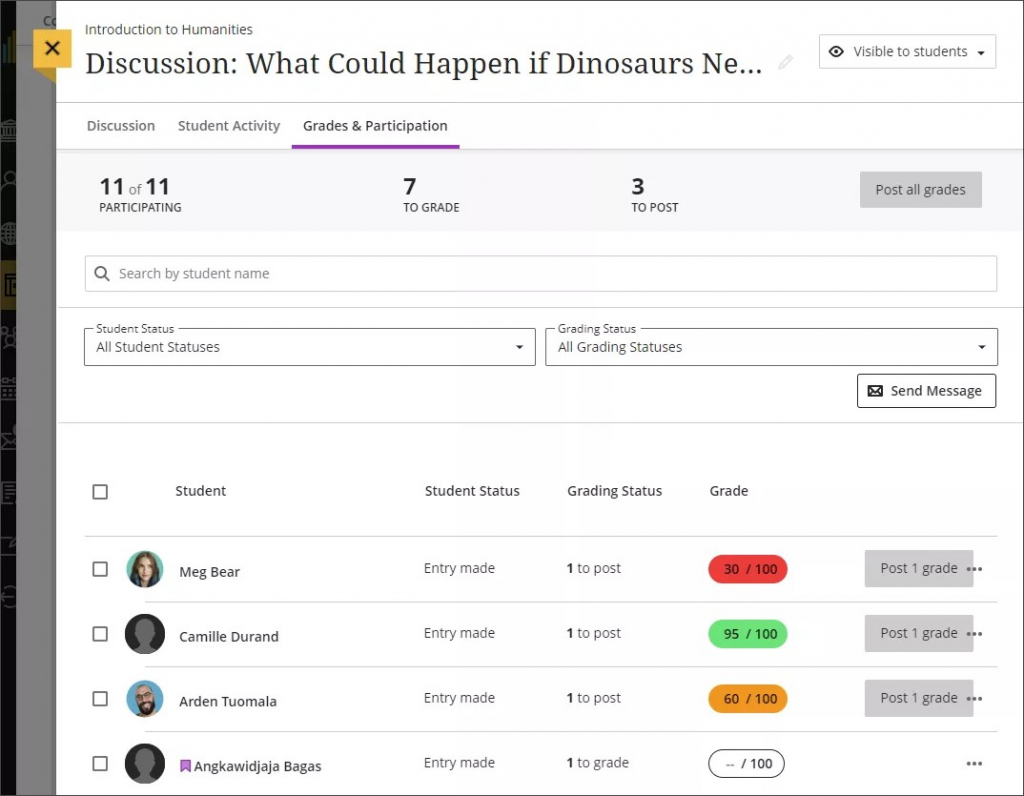Expand the Visible to students visibility dropdown
Viewport: 1024px width, 796px height.
pyautogui.click(x=980, y=51)
